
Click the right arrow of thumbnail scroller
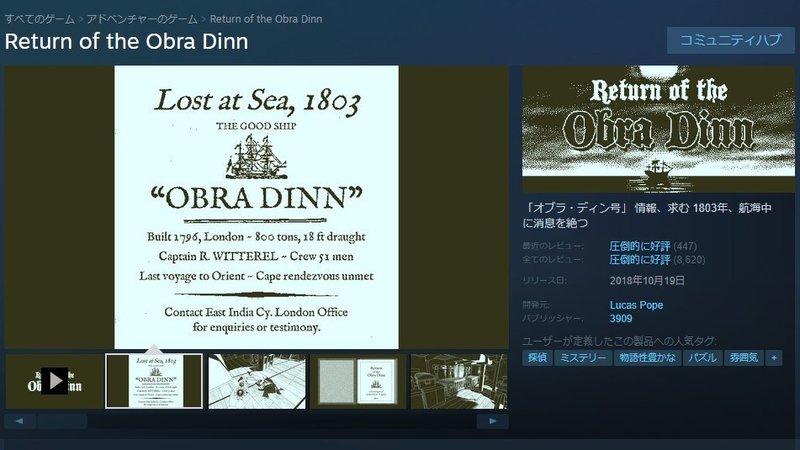click(492, 421)
